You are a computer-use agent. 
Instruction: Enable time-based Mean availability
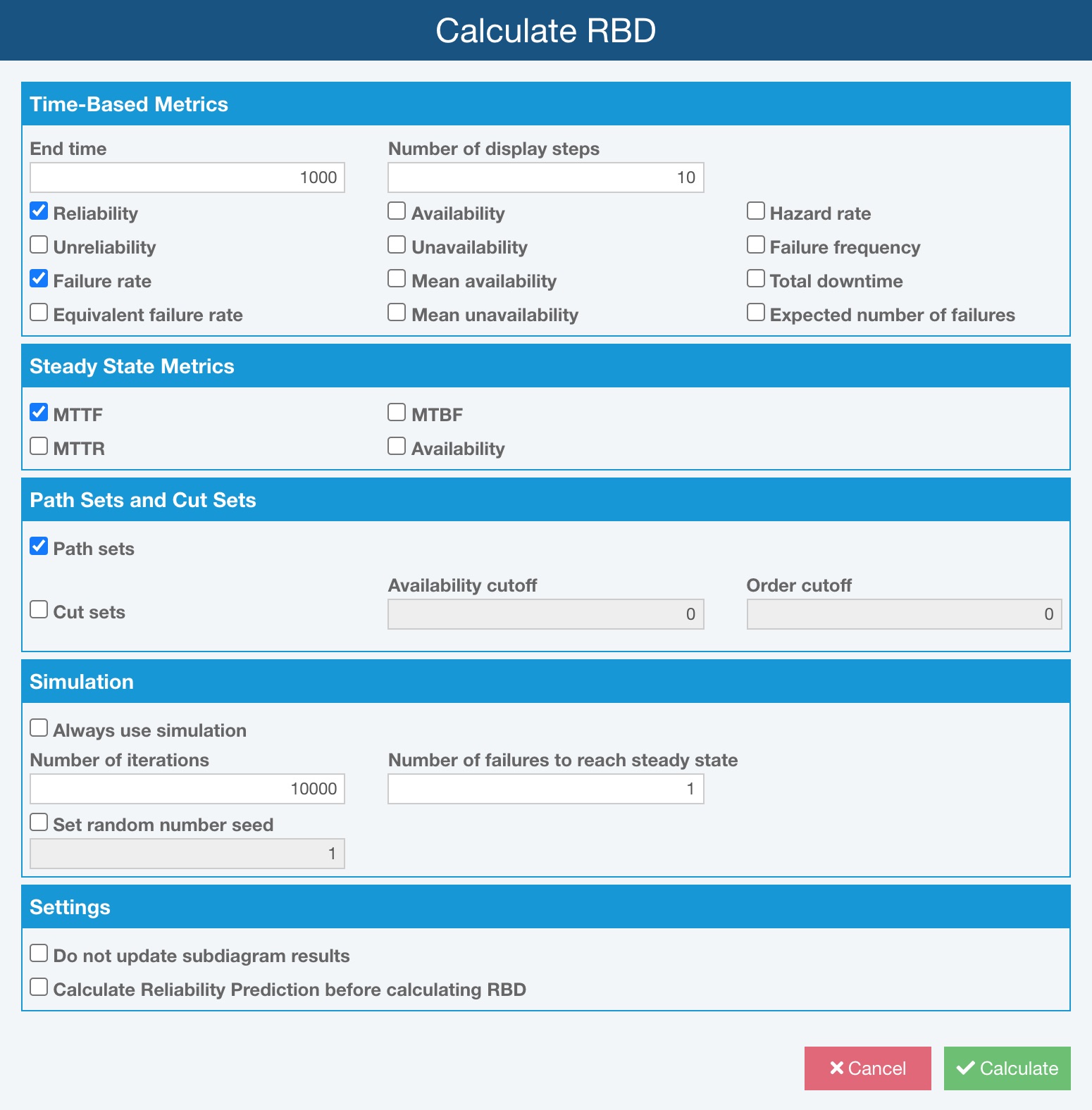397,279
